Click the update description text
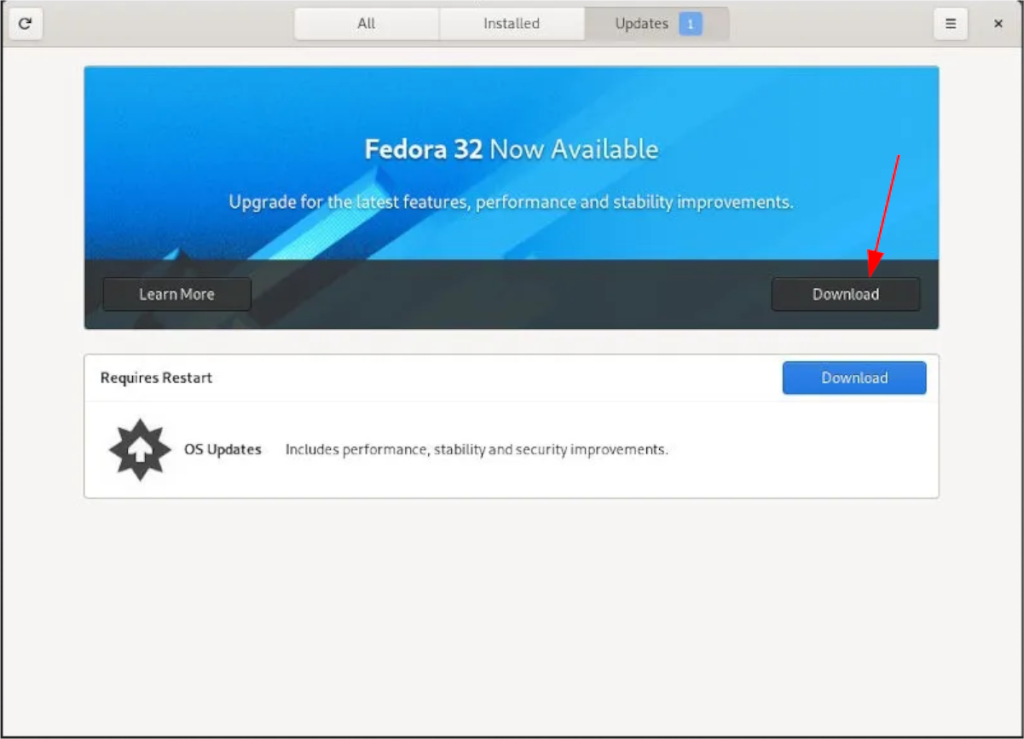Viewport: 1024px width, 739px height. pyautogui.click(x=477, y=449)
